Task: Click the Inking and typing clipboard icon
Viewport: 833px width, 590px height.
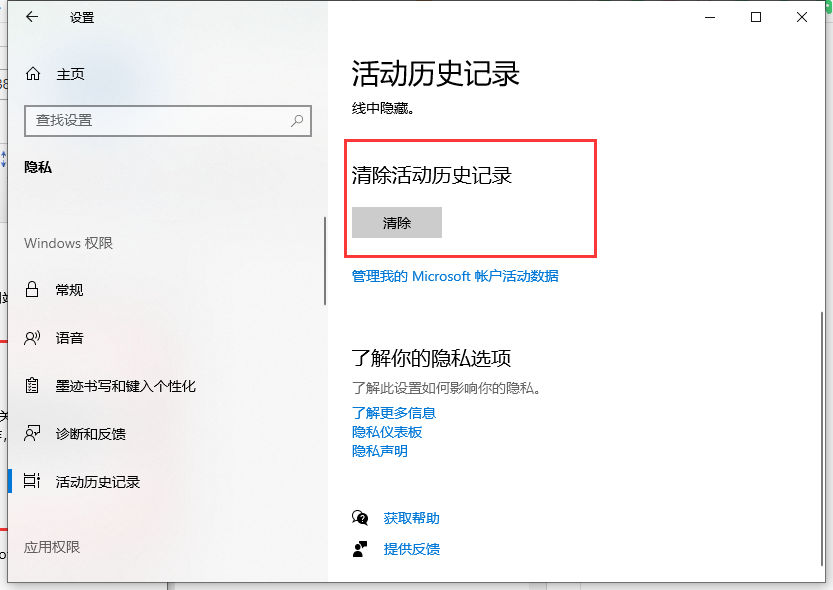Action: tap(33, 386)
